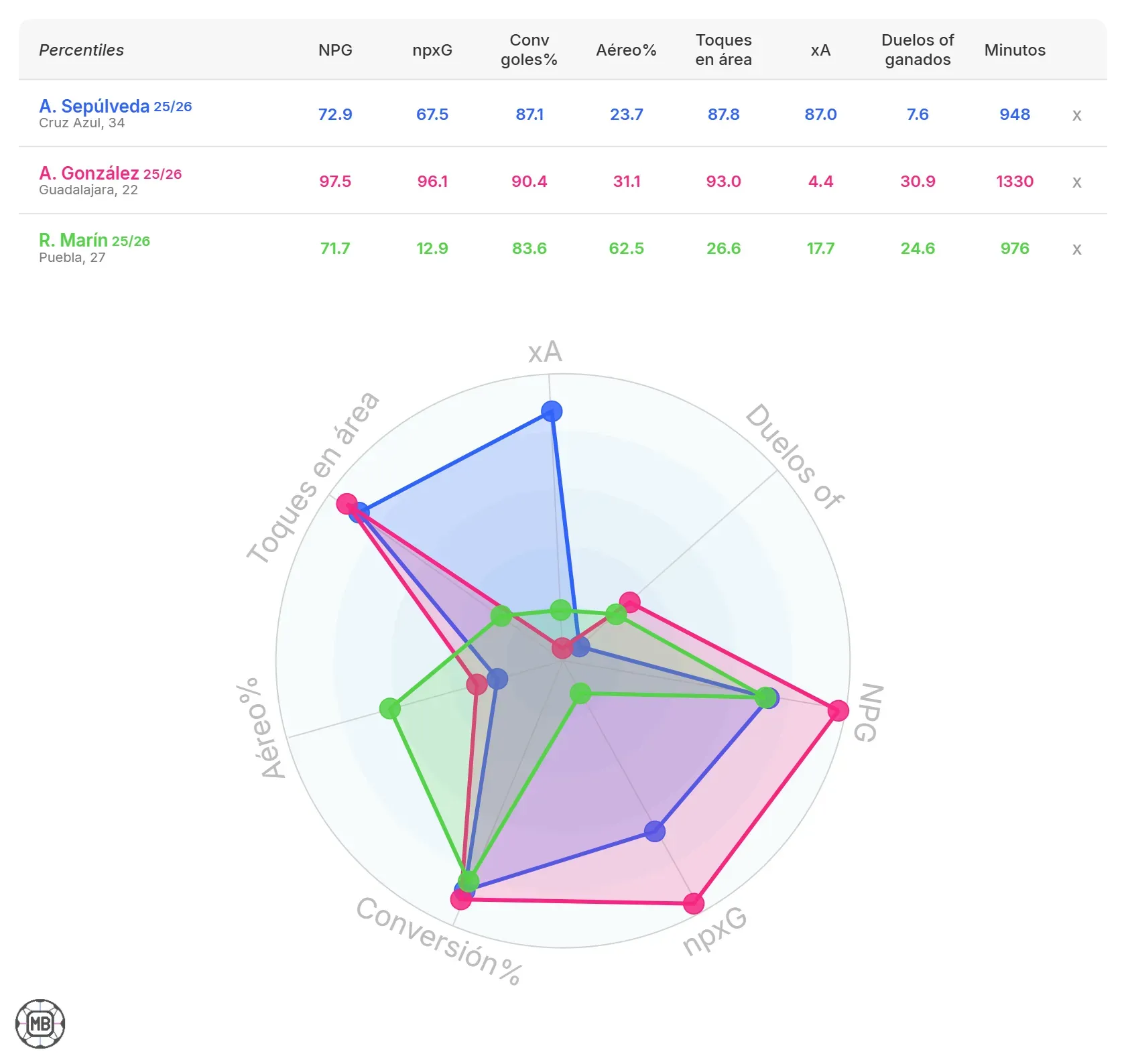The image size is (1126, 1064).
Task: Click pink NPG point on radar
Action: [x=838, y=710]
